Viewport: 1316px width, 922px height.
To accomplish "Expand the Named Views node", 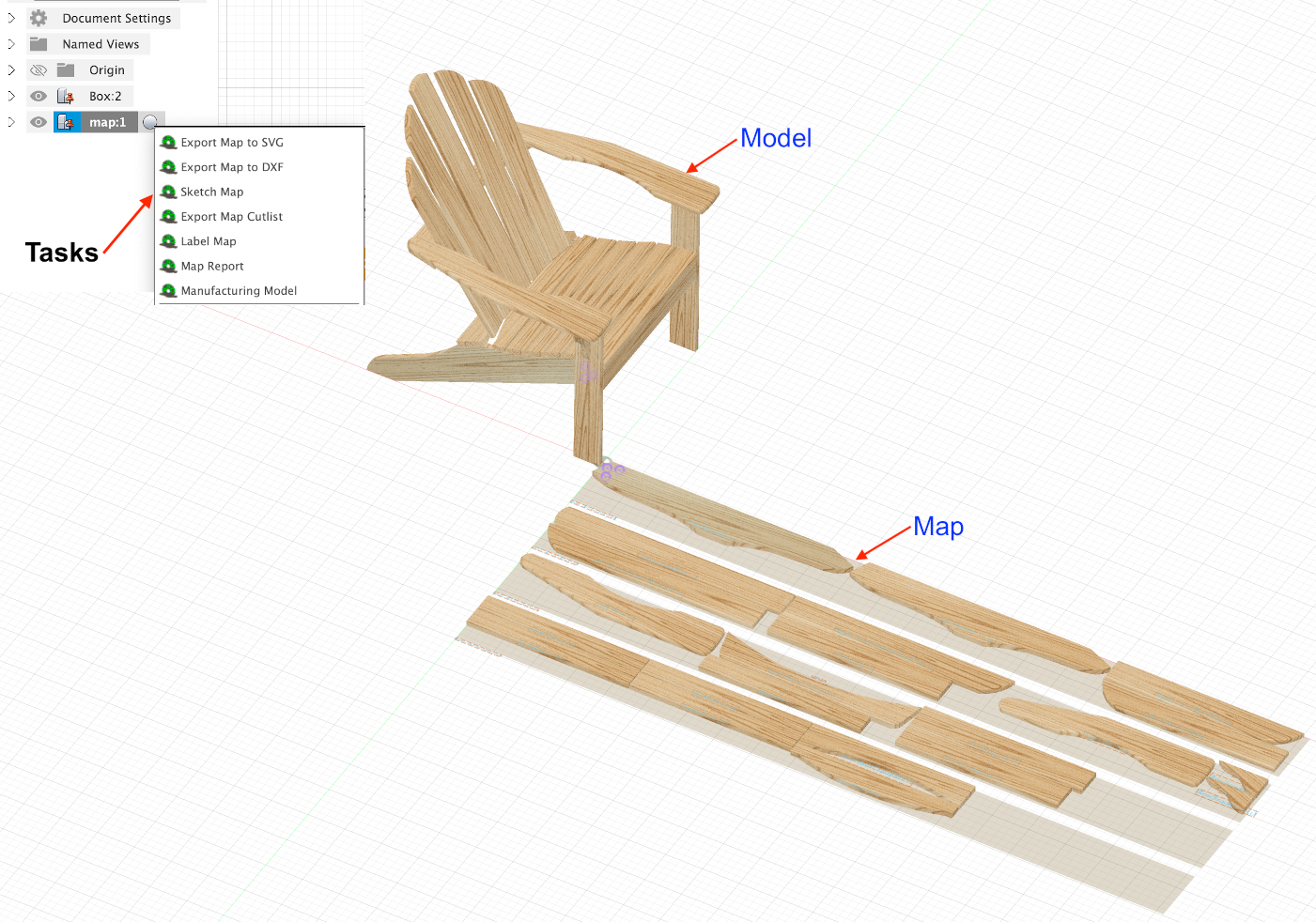I will (11, 44).
